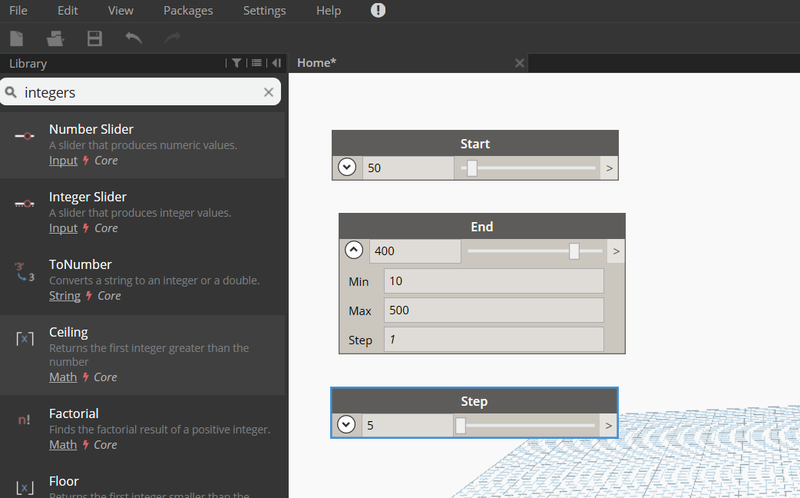Screen dimensions: 800x498
Task: Clear the integers search text
Action: click(x=268, y=92)
